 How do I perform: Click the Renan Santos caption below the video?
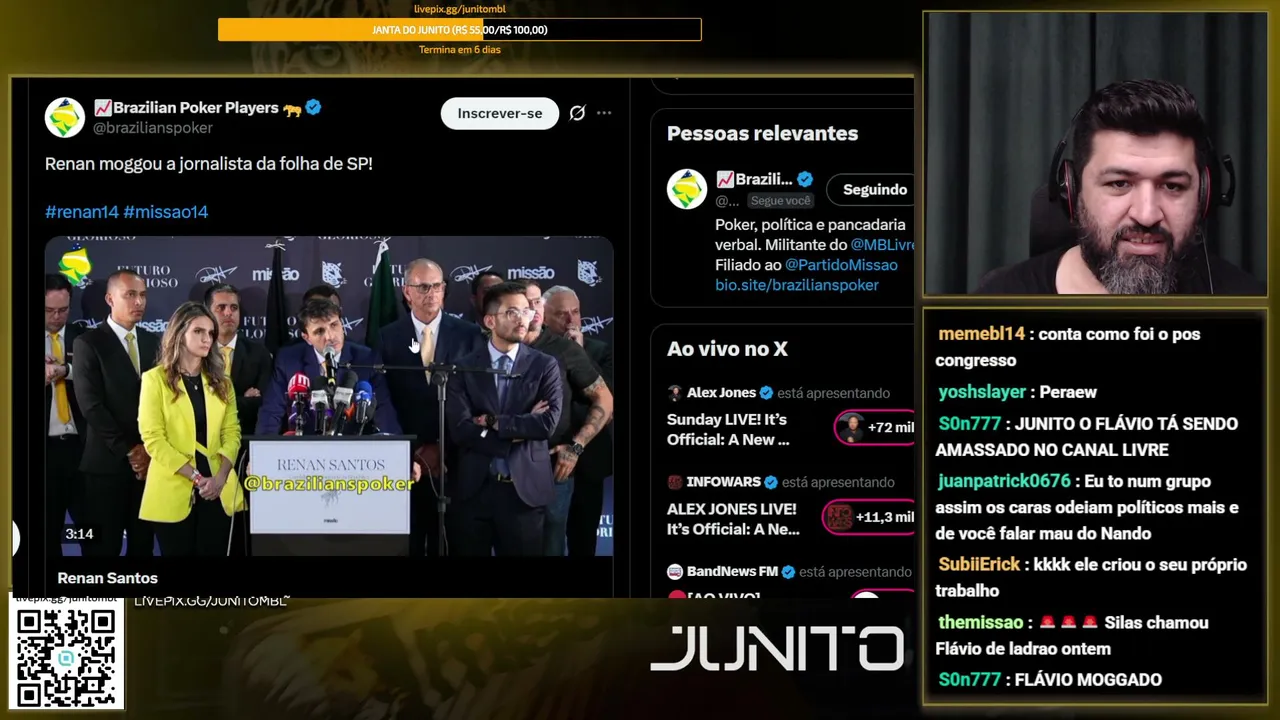tap(108, 578)
